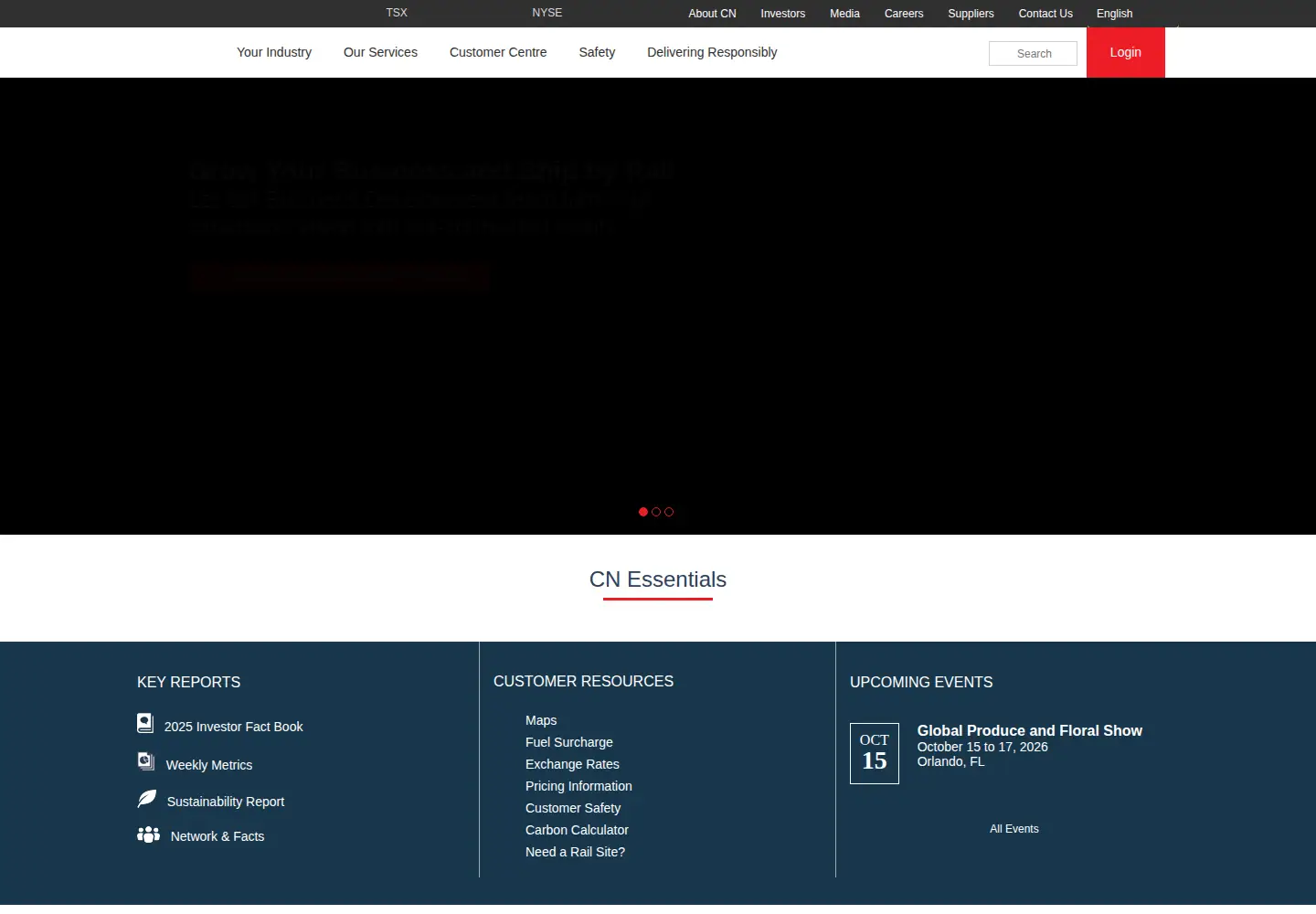This screenshot has width=1316, height=914.
Task: Click the Key Reports heading
Action: click(188, 682)
